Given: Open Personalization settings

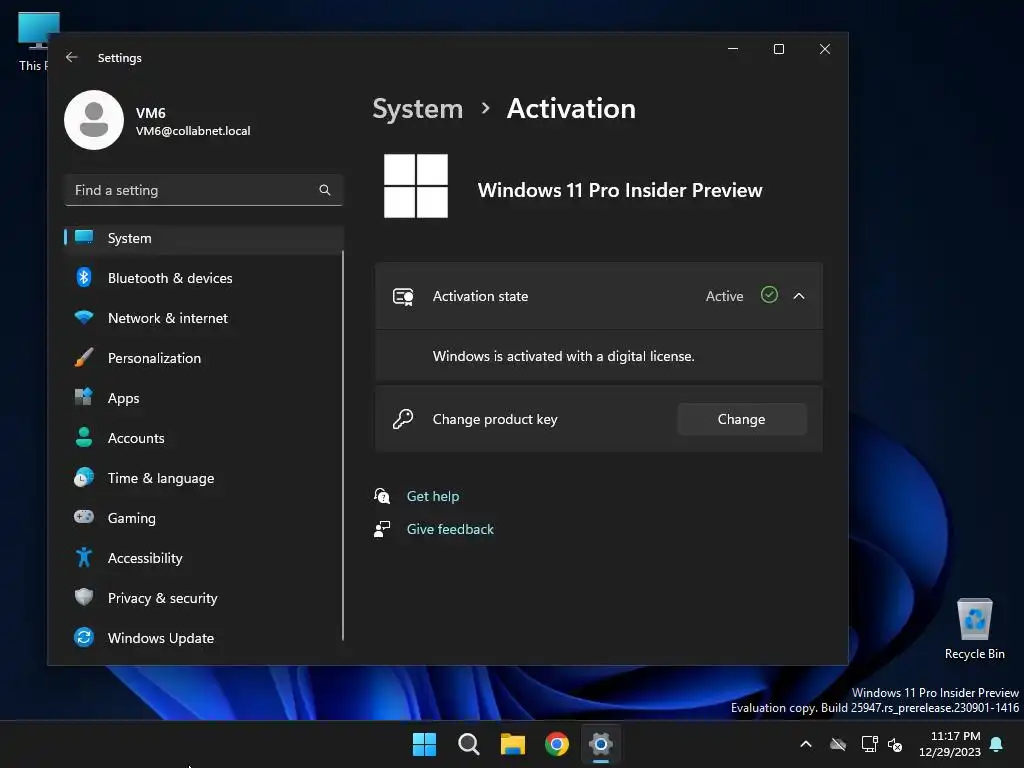Looking at the screenshot, I should coord(204,358).
